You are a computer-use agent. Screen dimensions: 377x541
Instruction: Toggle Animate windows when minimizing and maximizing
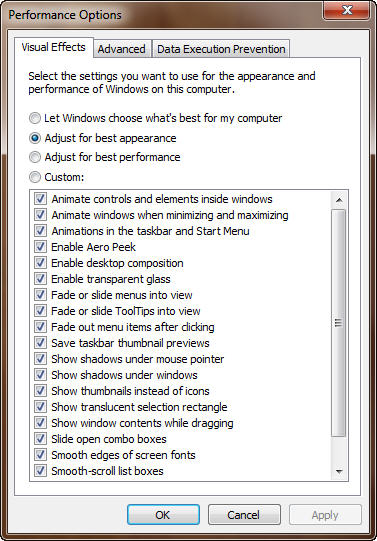point(40,215)
